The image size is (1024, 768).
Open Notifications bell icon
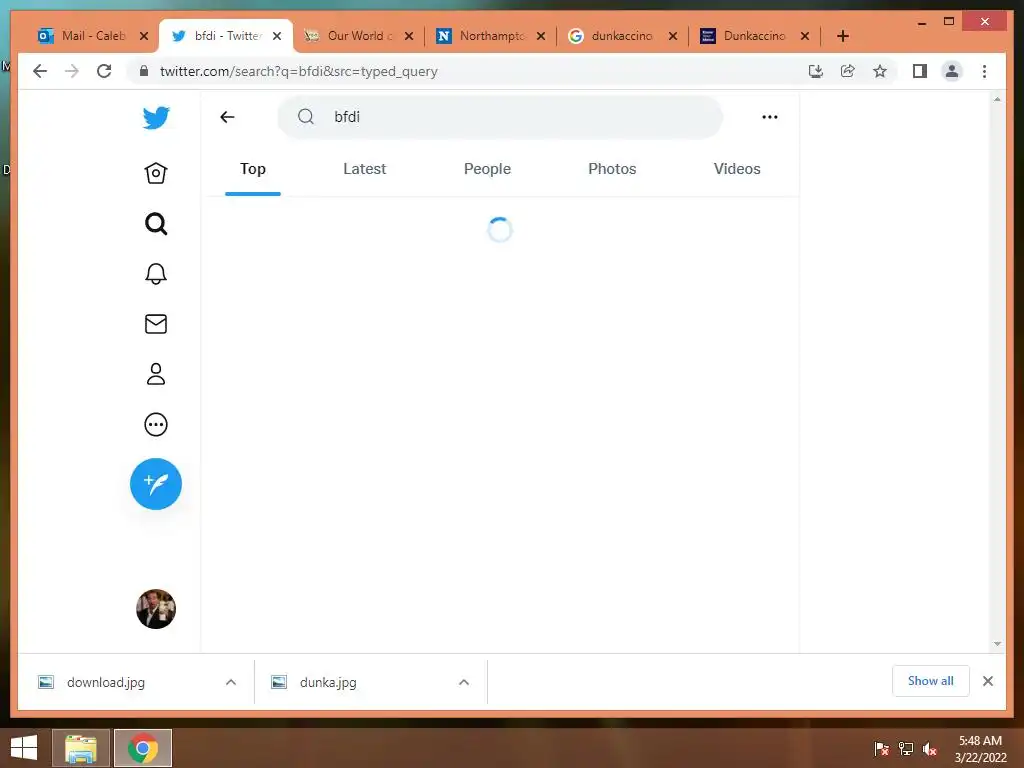[155, 274]
